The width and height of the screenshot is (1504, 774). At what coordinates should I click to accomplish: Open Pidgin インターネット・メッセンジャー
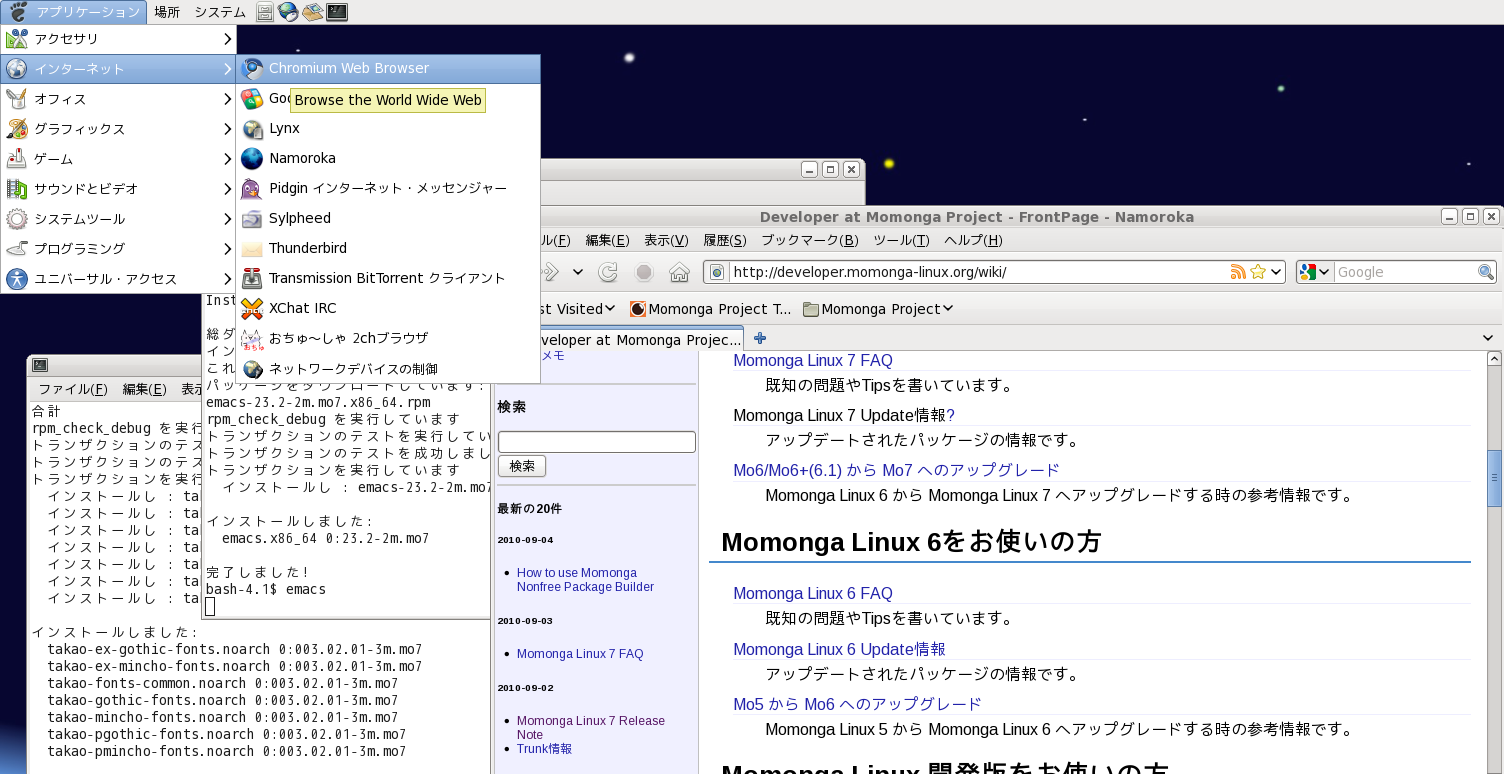(x=388, y=189)
